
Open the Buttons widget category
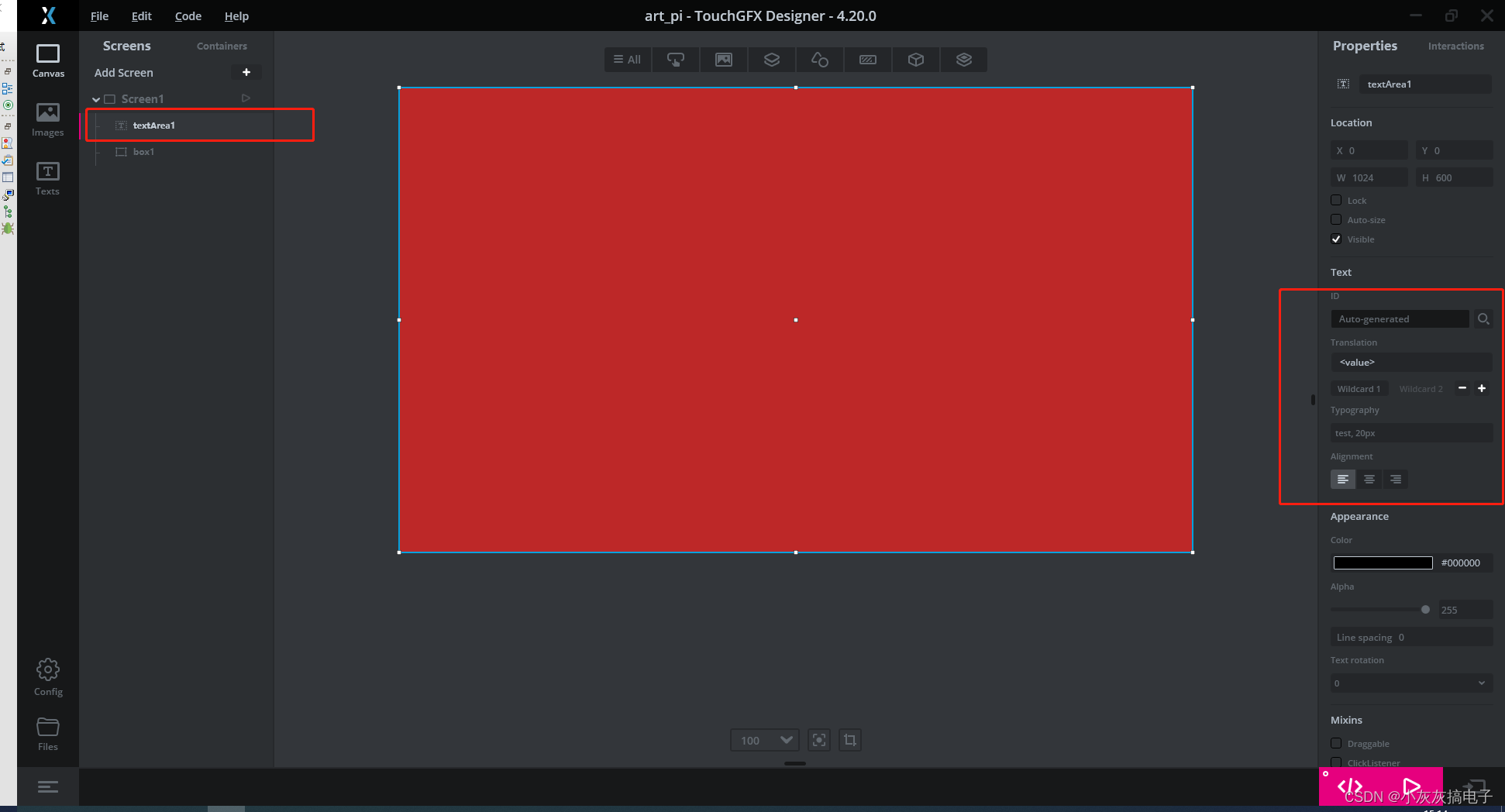(x=676, y=60)
